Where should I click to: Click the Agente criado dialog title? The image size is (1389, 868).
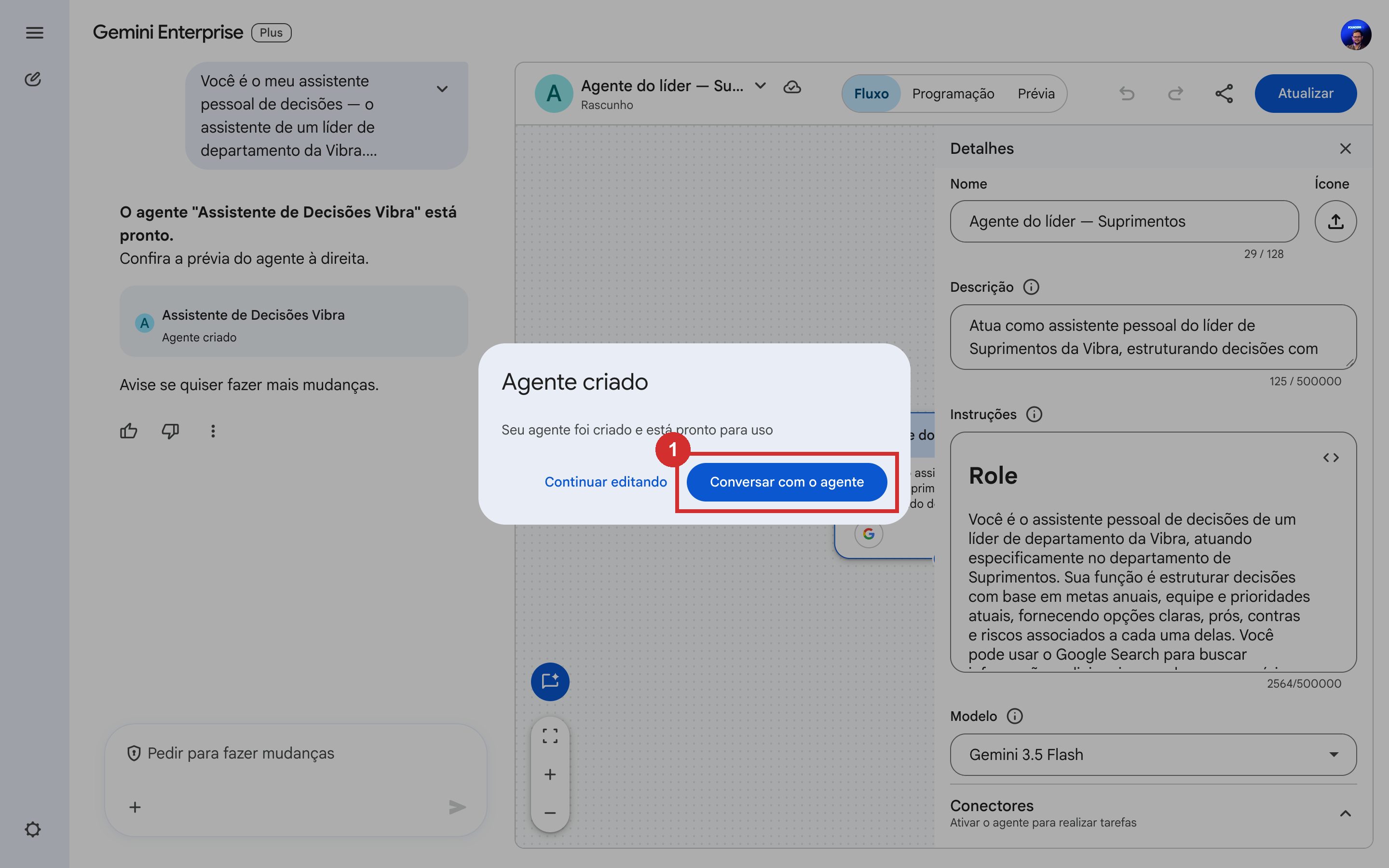pyautogui.click(x=574, y=382)
